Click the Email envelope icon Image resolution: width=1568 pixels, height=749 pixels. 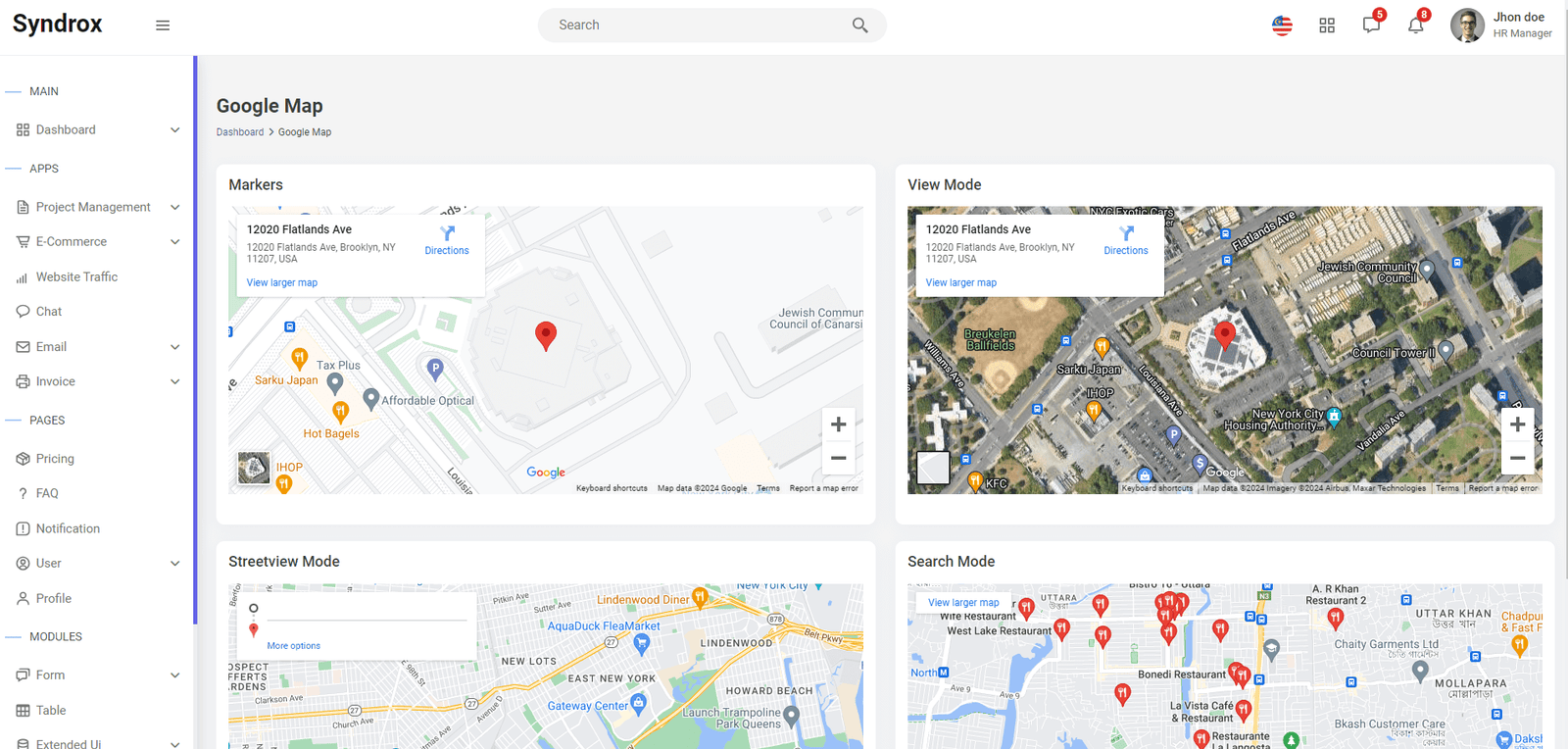[x=23, y=347]
